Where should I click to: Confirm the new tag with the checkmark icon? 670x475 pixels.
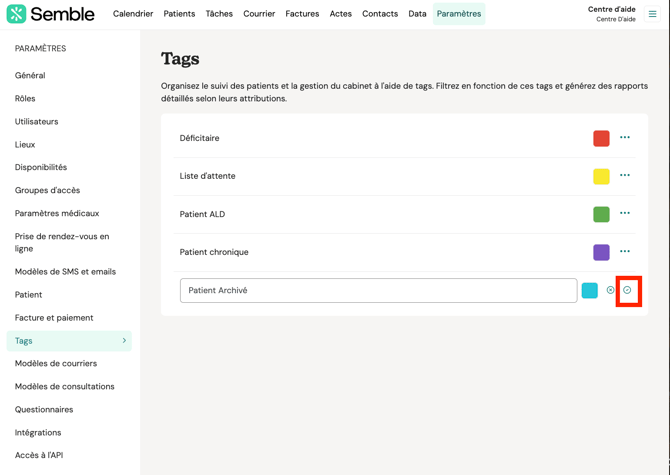tap(627, 290)
